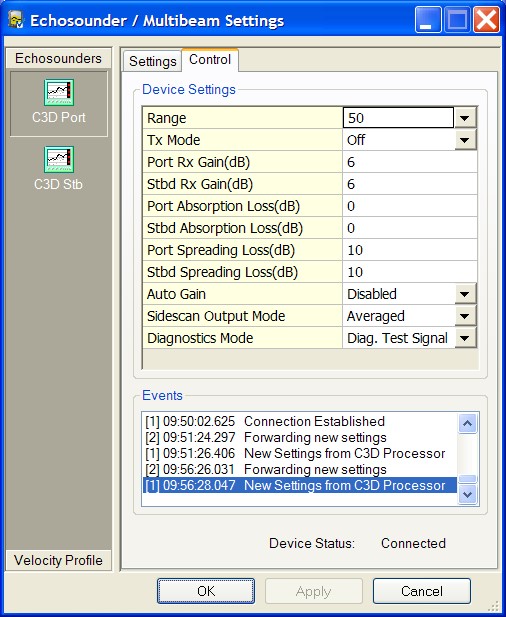Viewport: 506px width, 617px height.
Task: Open the Velocity Profile panel
Action: 58,560
